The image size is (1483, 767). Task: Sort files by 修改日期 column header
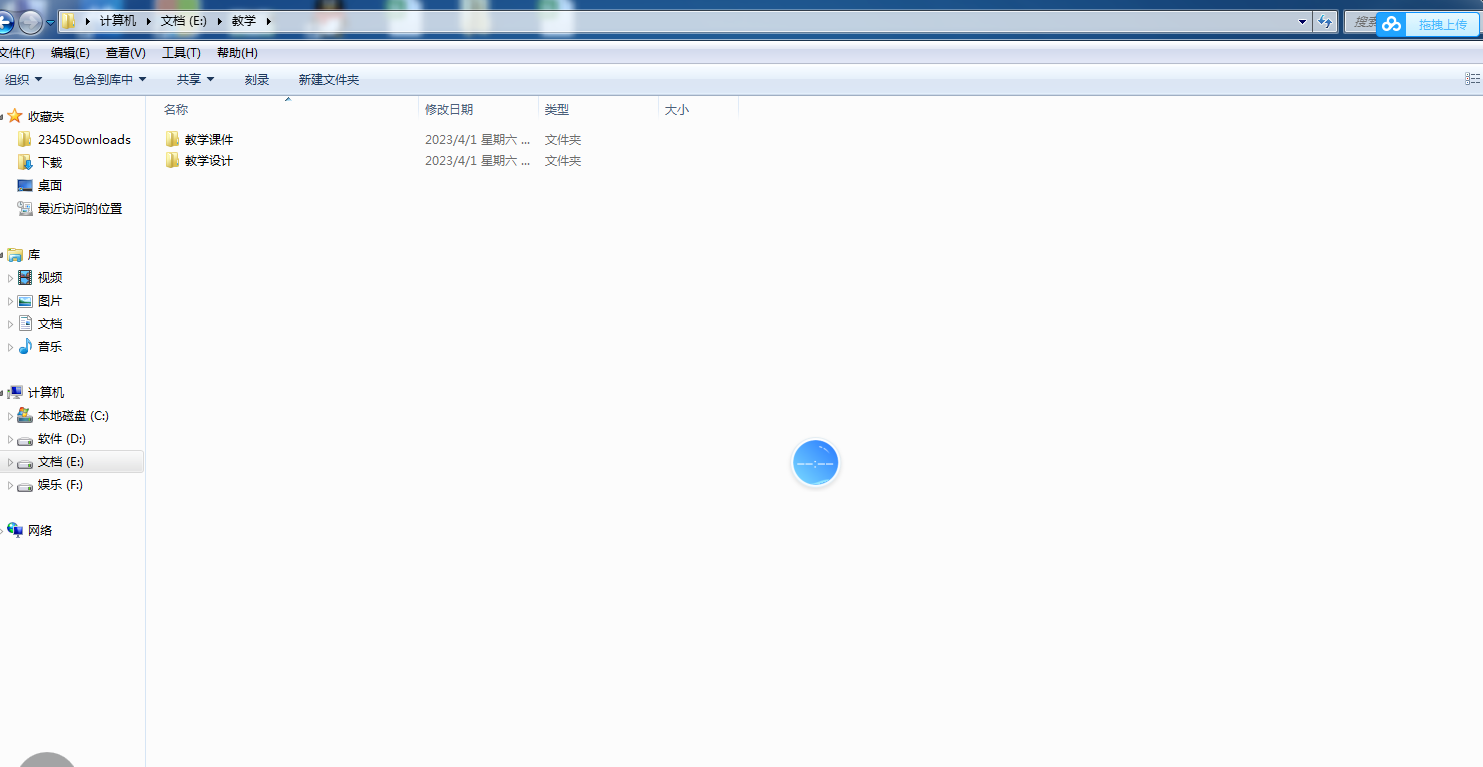449,110
